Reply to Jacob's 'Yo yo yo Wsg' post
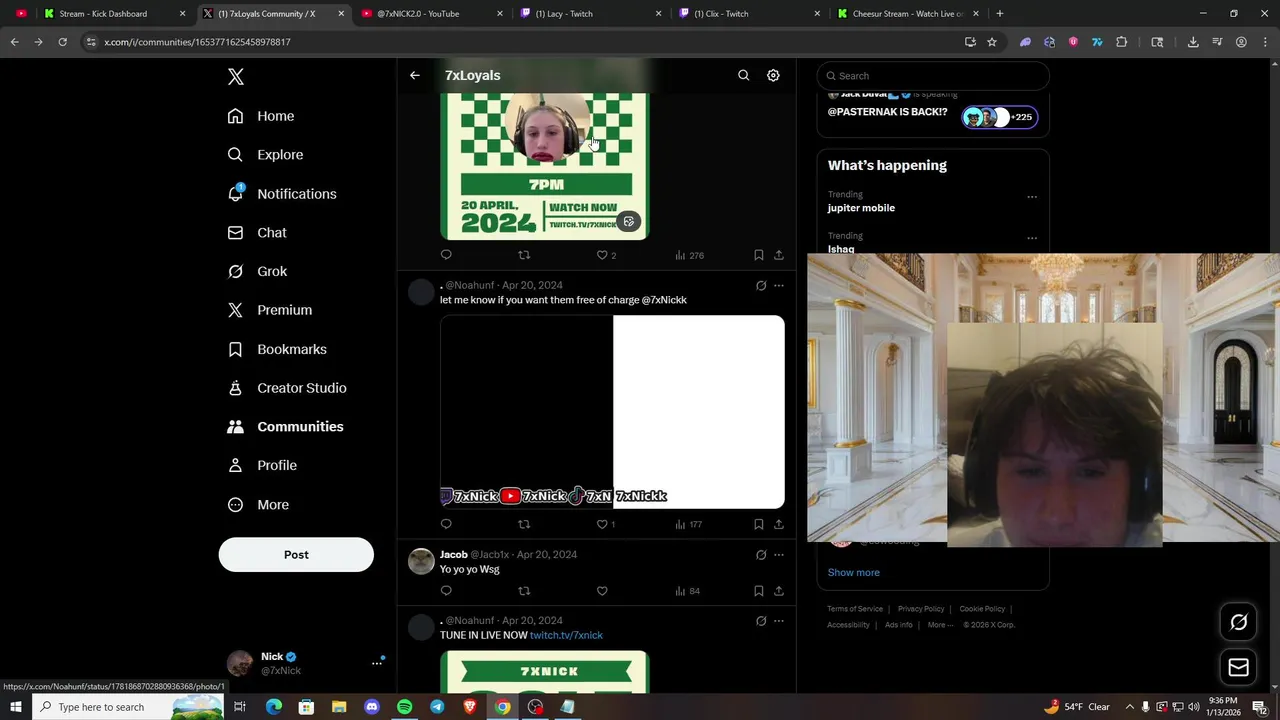Image resolution: width=1280 pixels, height=720 pixels. [x=446, y=591]
